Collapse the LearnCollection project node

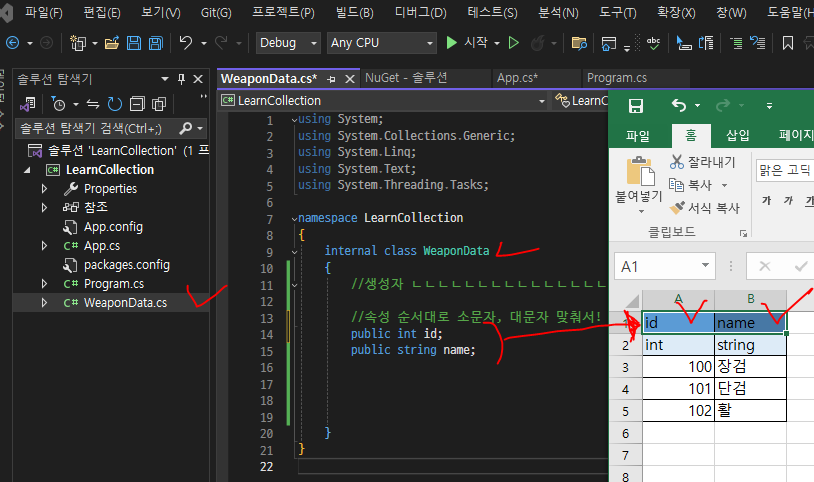[27, 170]
